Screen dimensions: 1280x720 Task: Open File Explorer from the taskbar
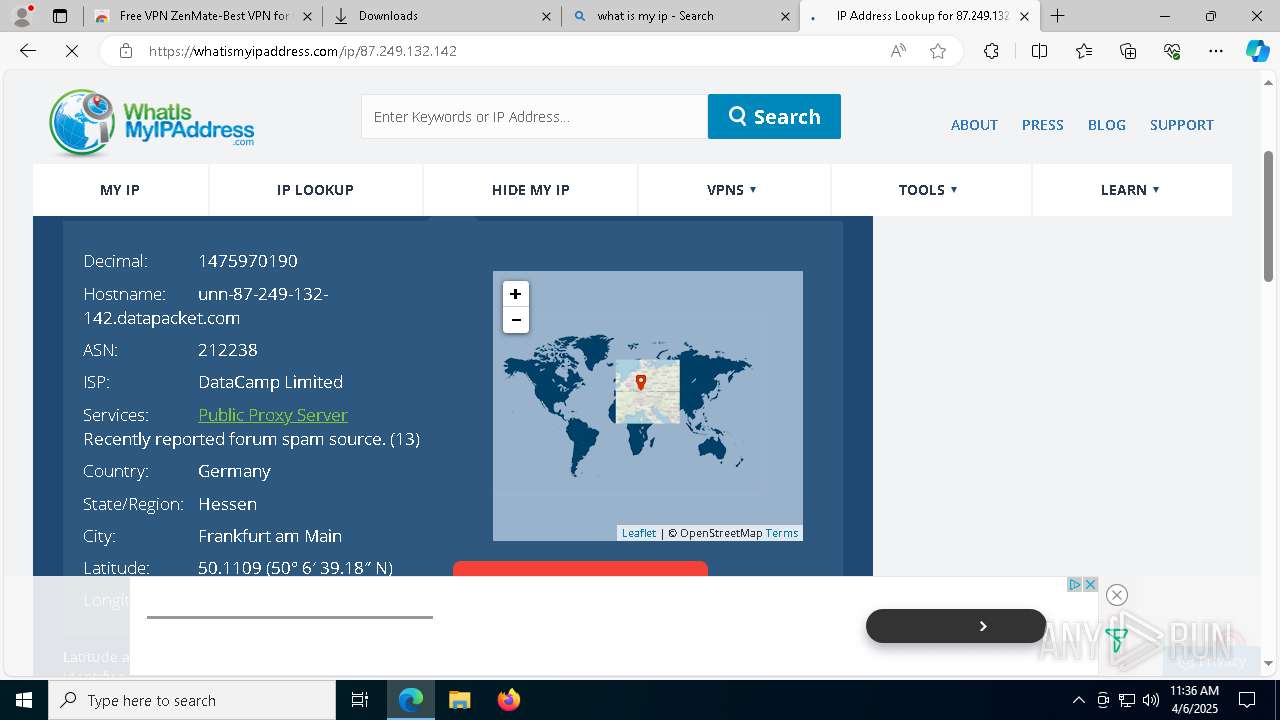[459, 700]
